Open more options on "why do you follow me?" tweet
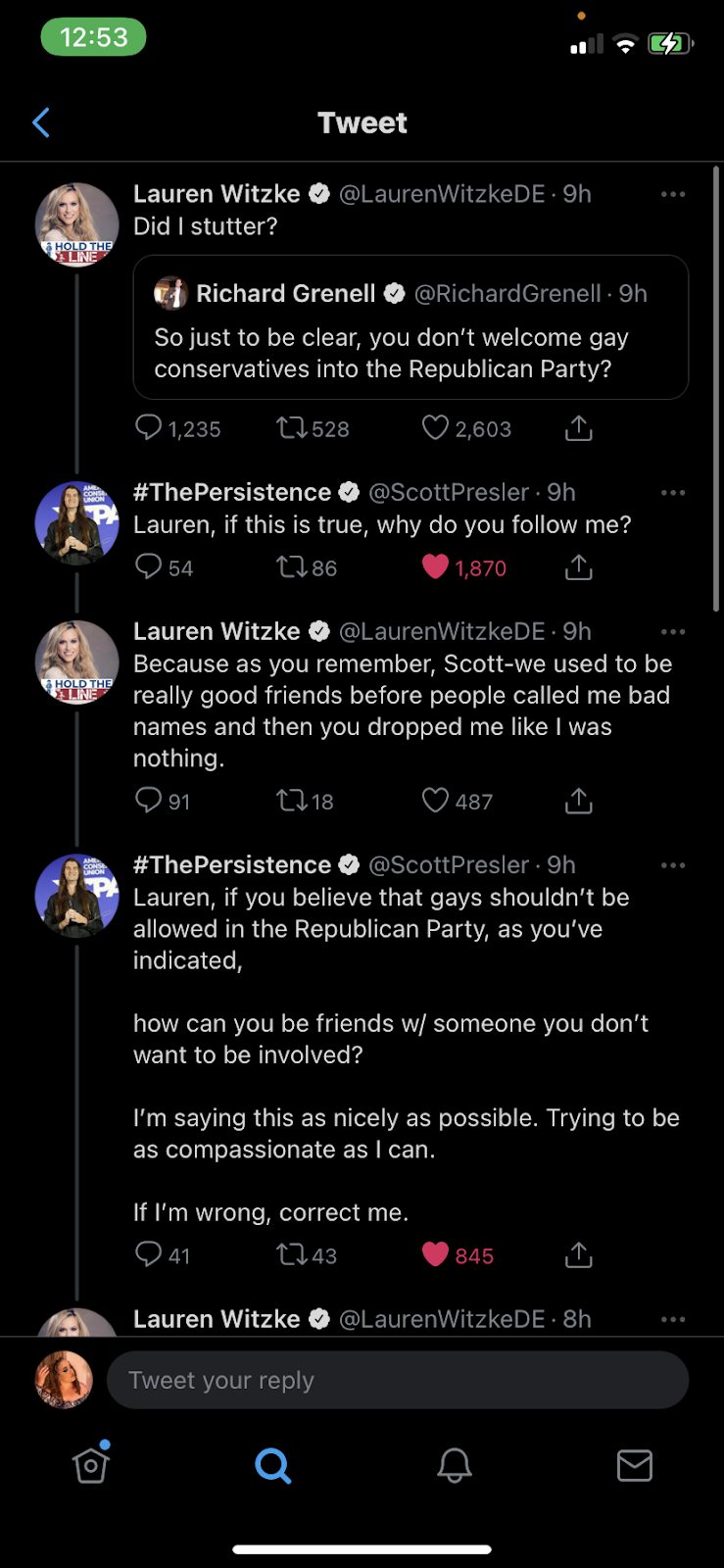This screenshot has height=1568, width=724. pyautogui.click(x=673, y=492)
